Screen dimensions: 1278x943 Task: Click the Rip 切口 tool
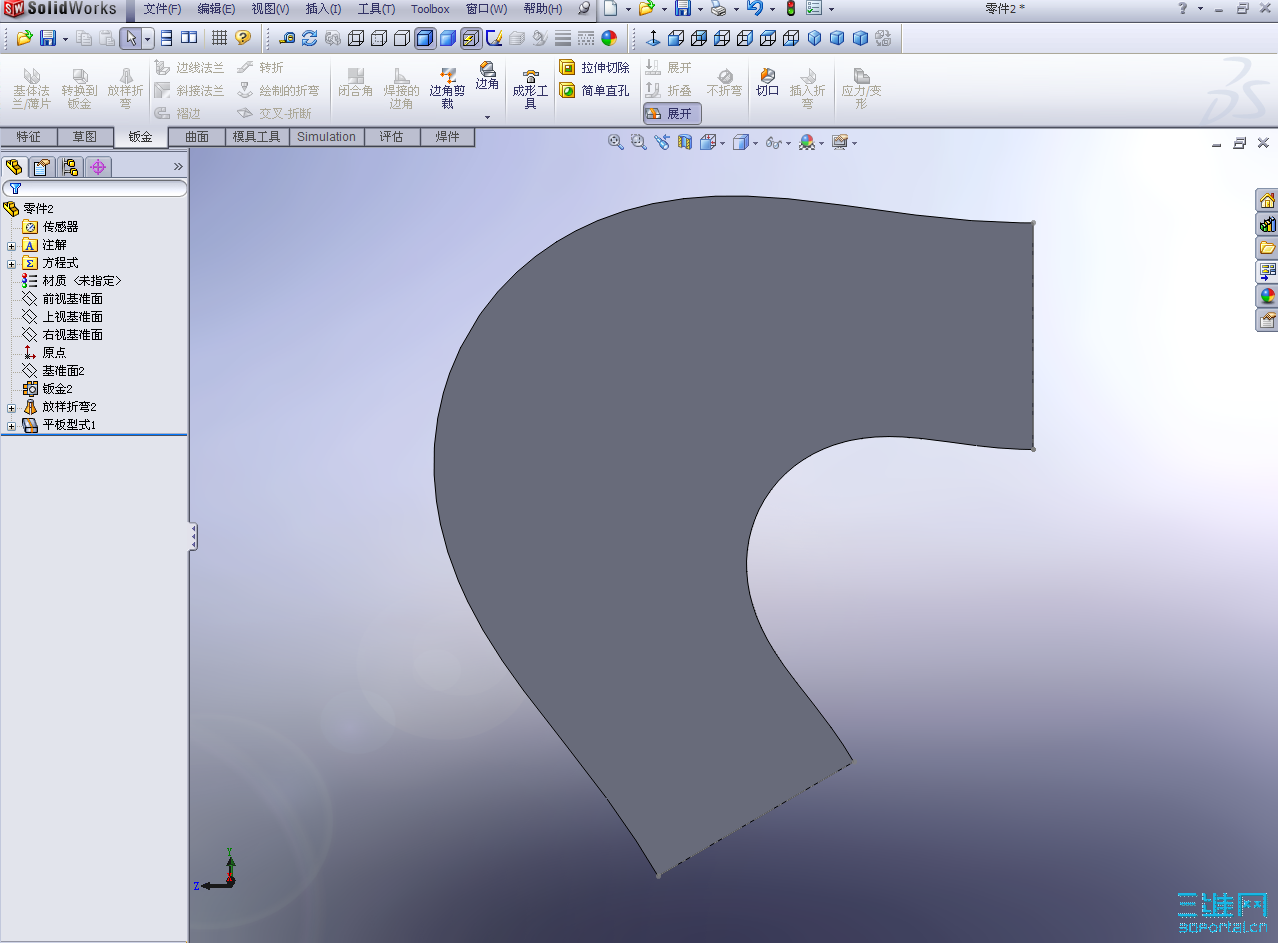pyautogui.click(x=767, y=82)
